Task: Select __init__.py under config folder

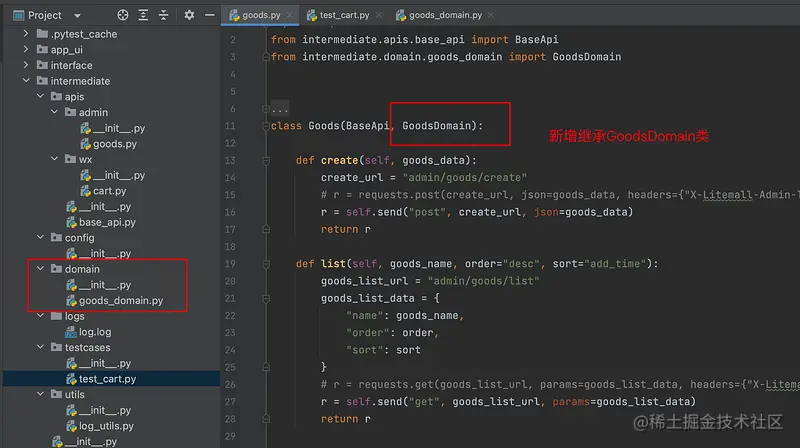Action: (104, 253)
